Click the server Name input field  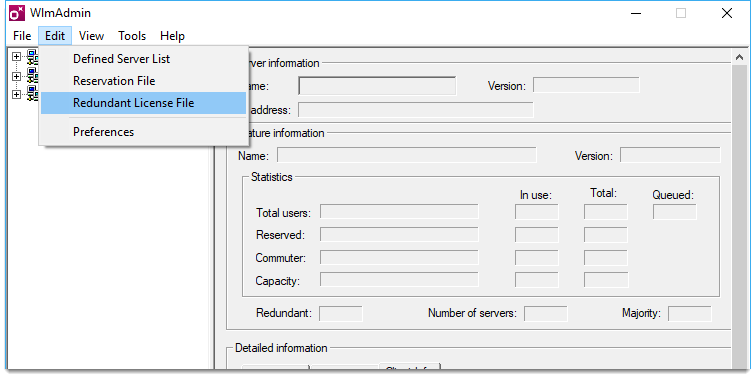point(377,86)
